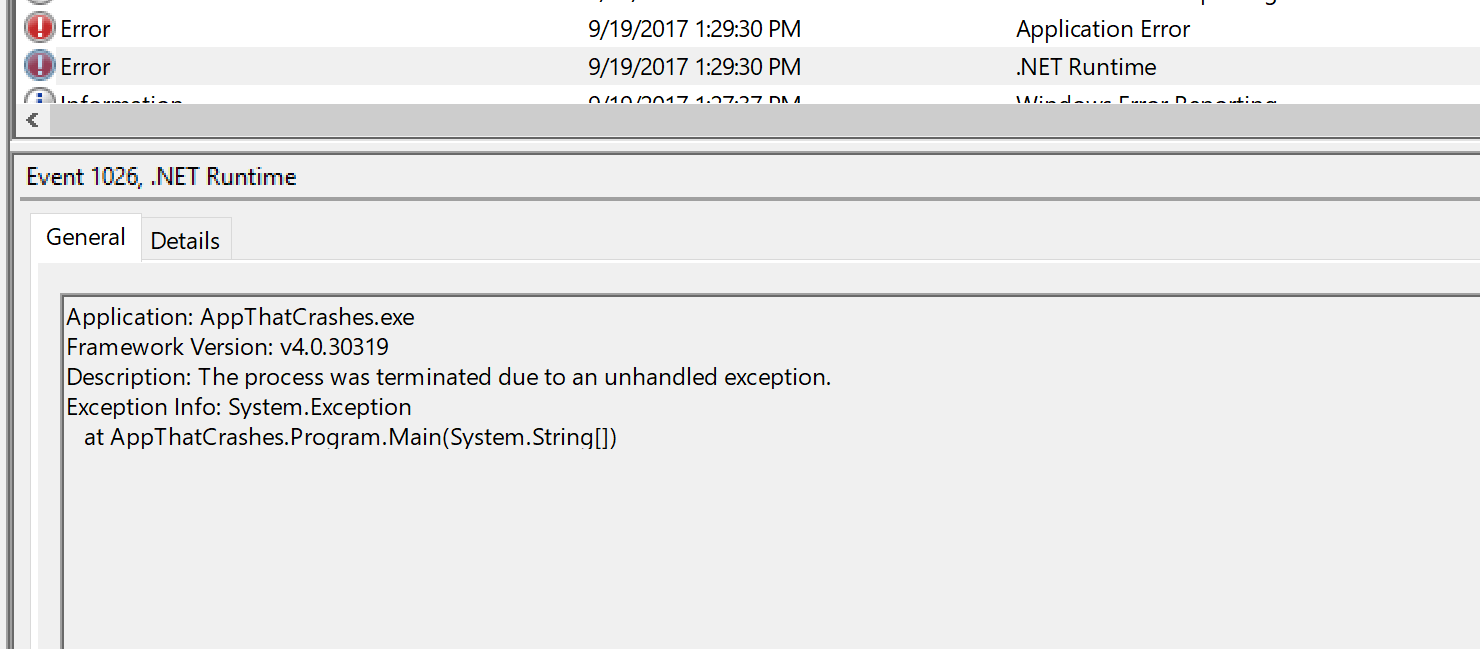The height and width of the screenshot is (649, 1480).
Task: Switch to the Details tab
Action: click(x=185, y=240)
